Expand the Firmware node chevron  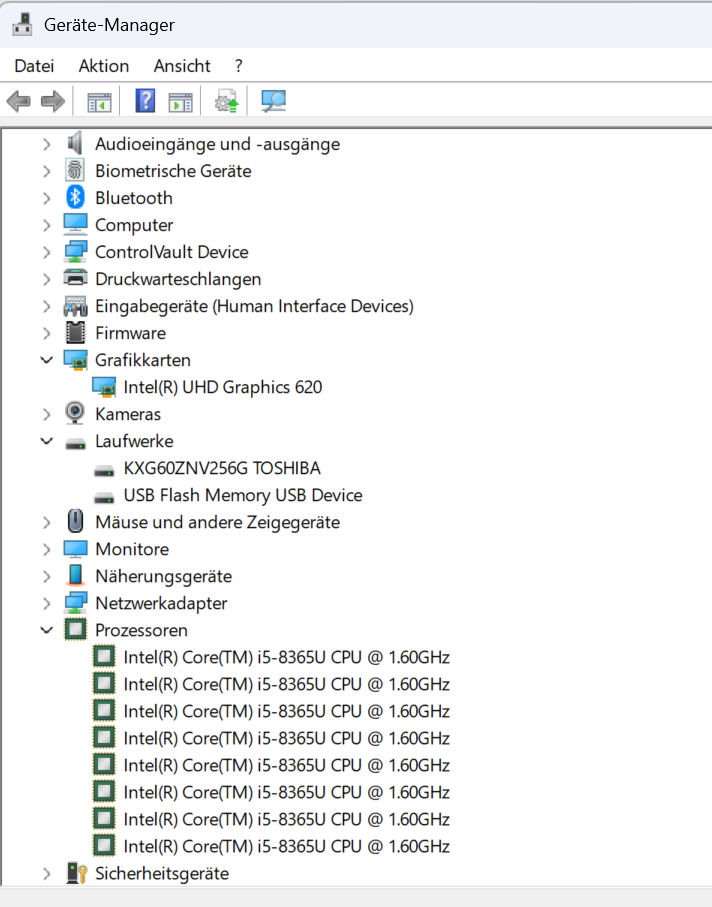(47, 333)
